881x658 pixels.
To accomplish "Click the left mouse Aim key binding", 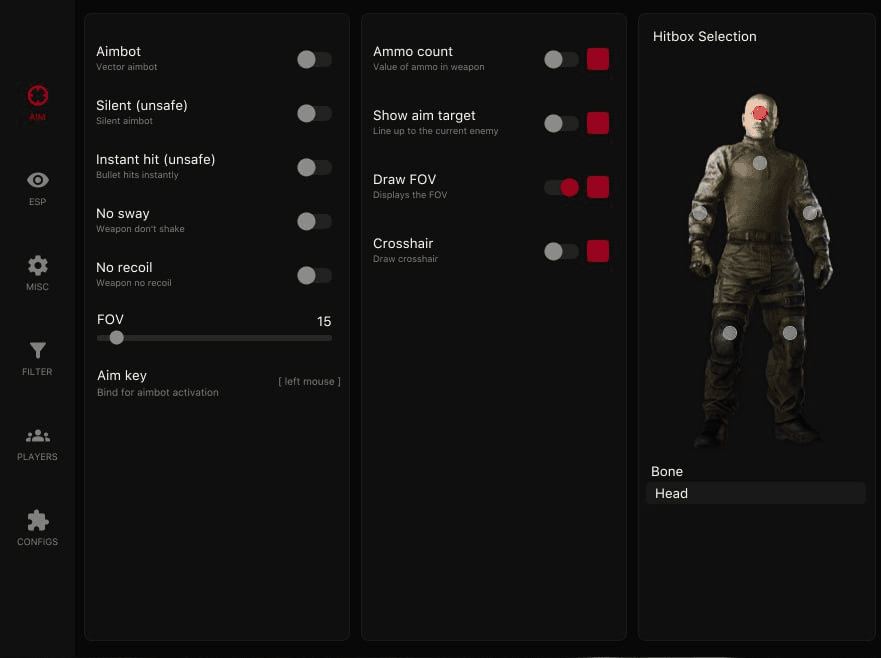I will tap(309, 382).
